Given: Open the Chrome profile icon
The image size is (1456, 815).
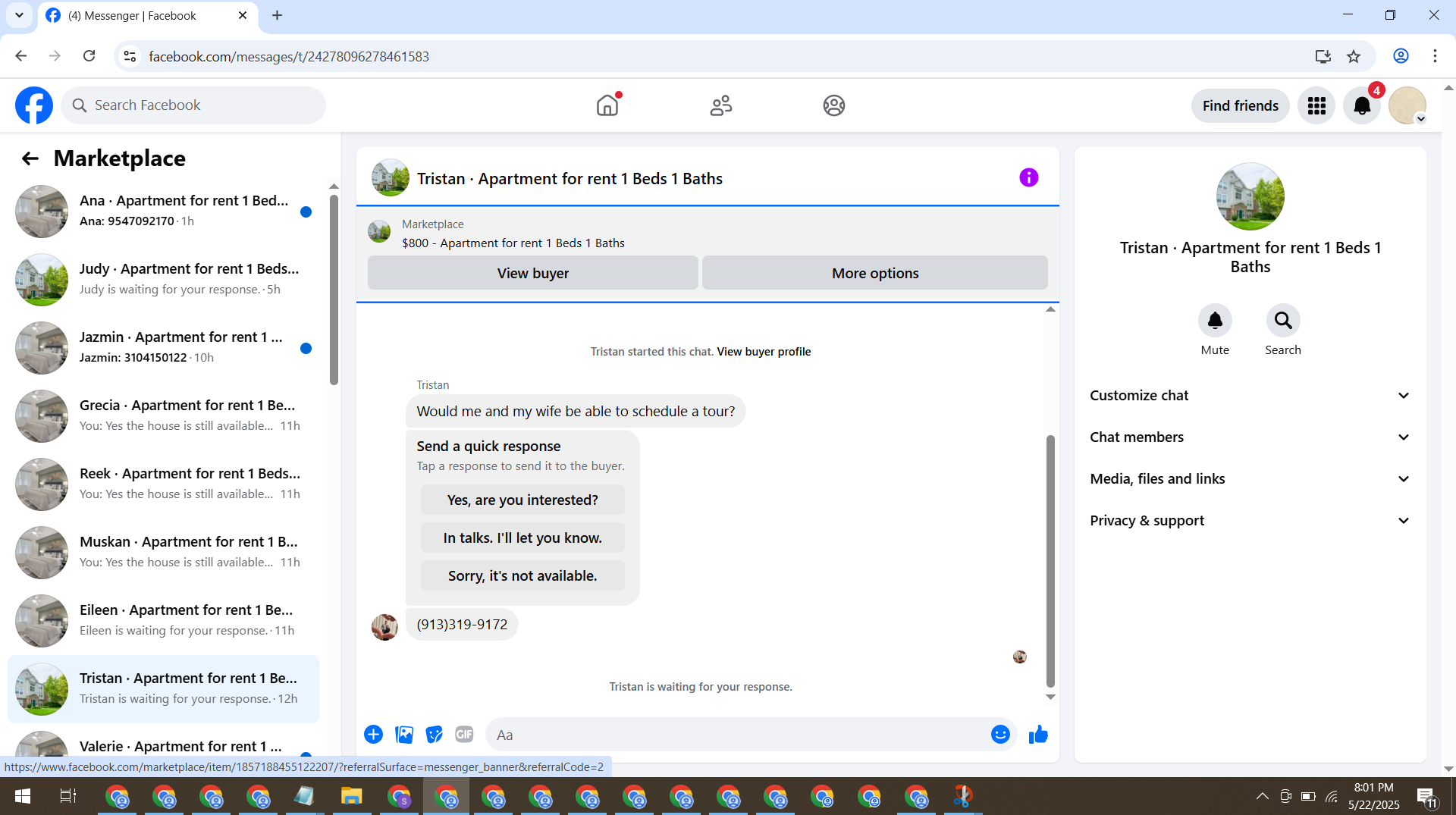Looking at the screenshot, I should 1401,56.
